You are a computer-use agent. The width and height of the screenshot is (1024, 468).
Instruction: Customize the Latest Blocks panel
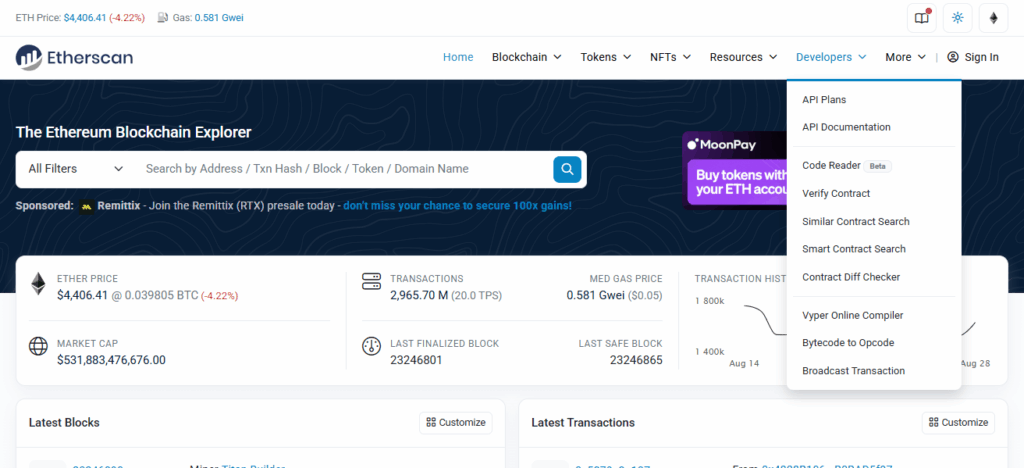pyautogui.click(x=456, y=423)
